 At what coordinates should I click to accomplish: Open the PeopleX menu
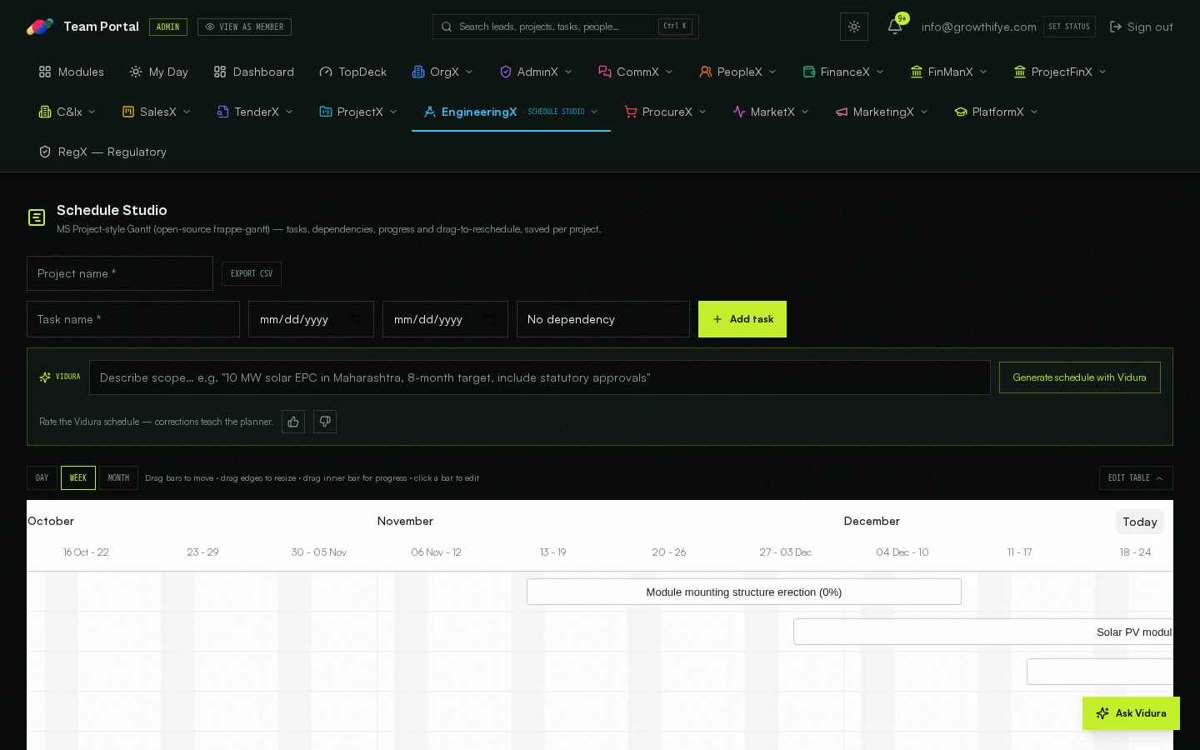pos(738,72)
